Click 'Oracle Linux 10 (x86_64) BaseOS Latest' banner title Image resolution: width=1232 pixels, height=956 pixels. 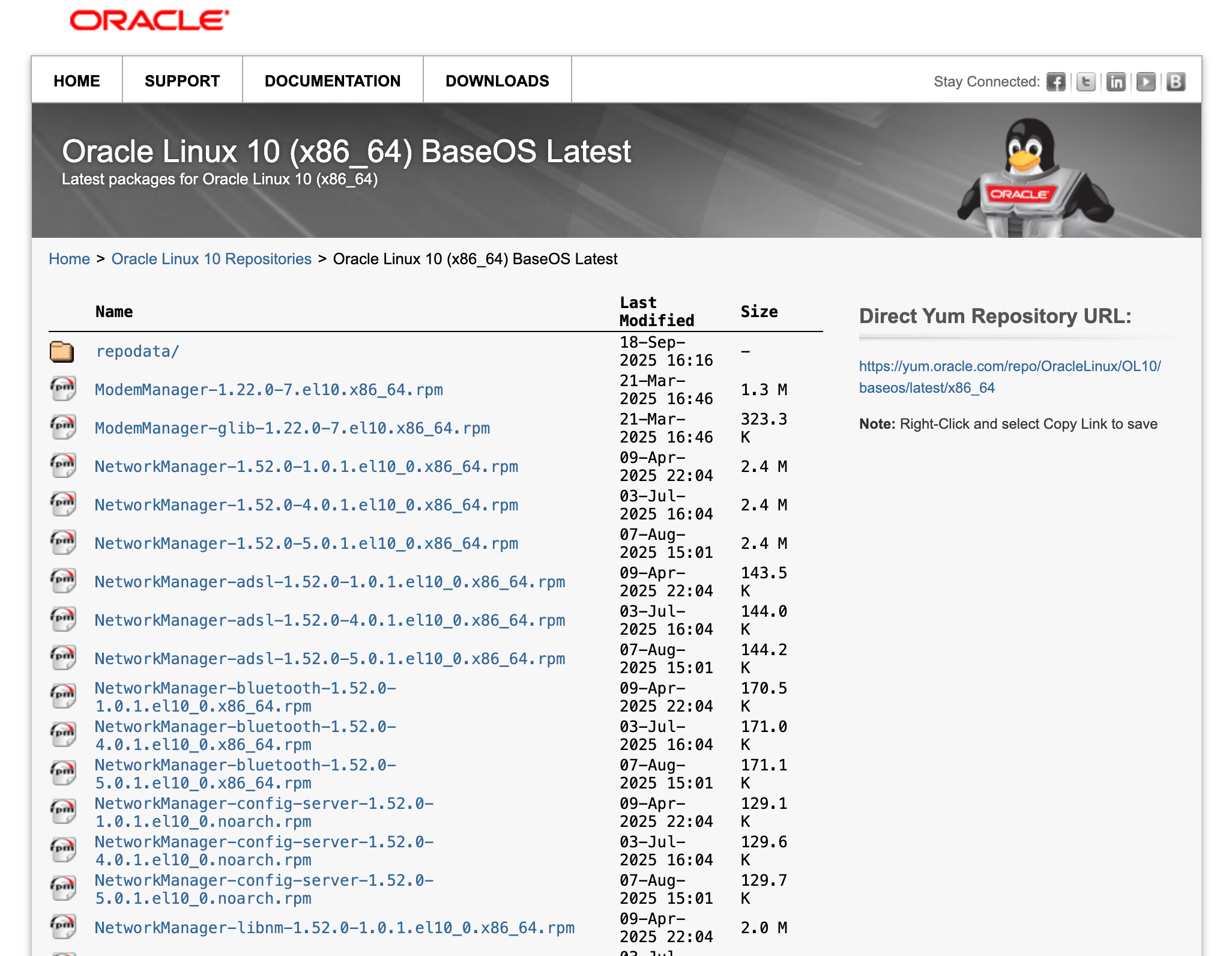[346, 151]
